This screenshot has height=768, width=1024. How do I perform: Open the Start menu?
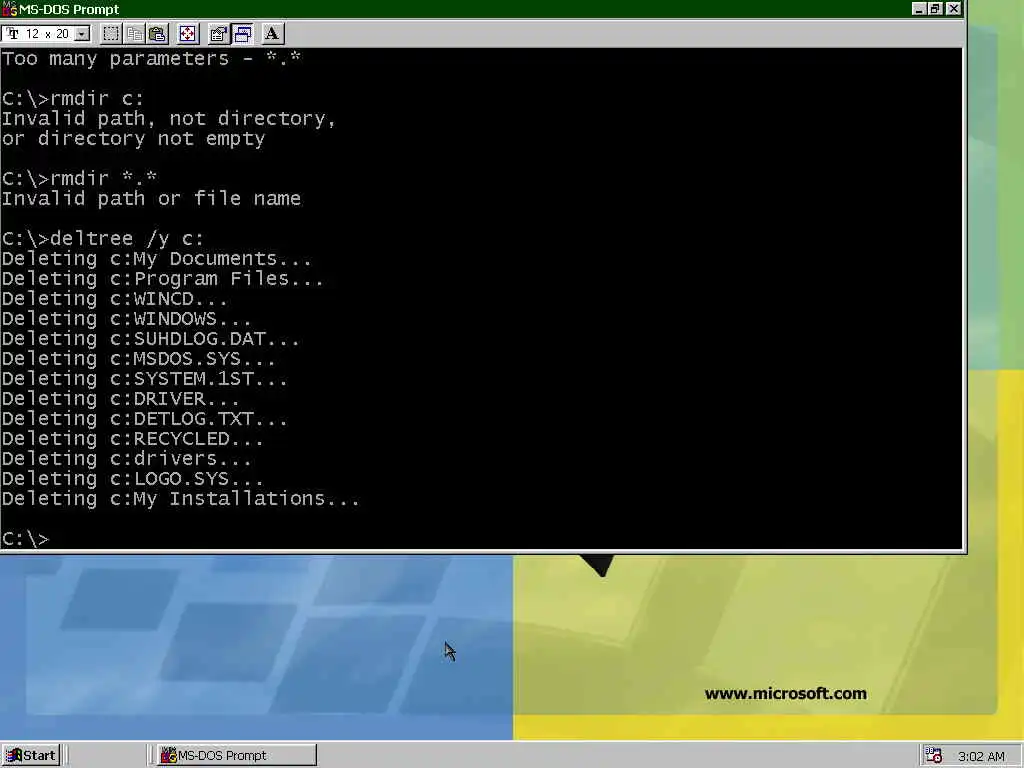(31, 756)
